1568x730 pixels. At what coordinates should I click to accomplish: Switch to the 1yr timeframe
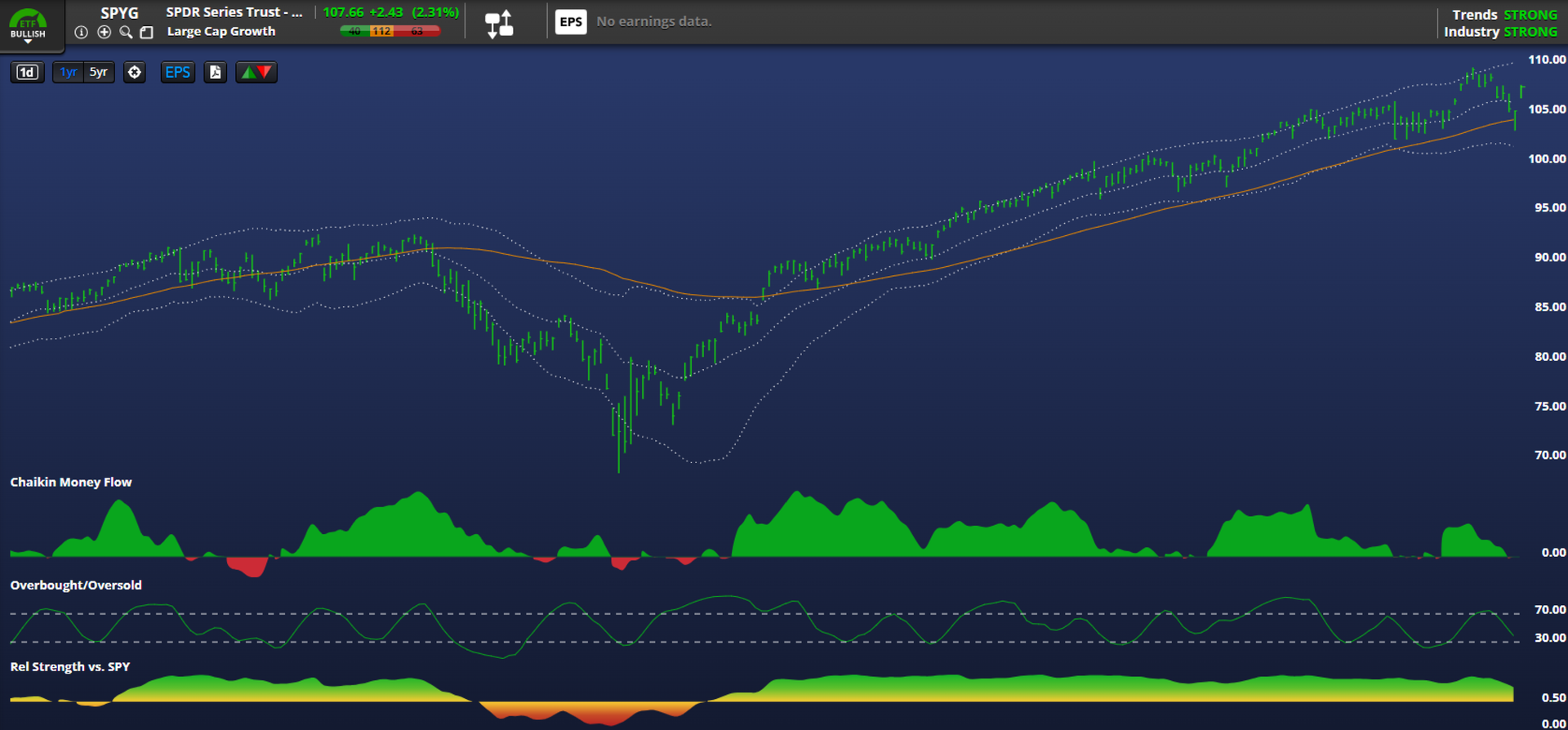(69, 73)
